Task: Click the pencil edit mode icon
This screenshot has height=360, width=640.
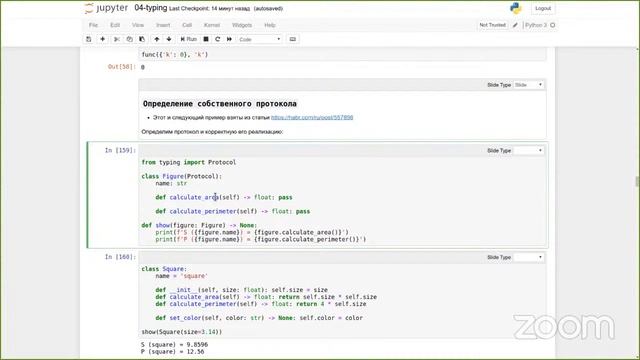Action: [516, 25]
